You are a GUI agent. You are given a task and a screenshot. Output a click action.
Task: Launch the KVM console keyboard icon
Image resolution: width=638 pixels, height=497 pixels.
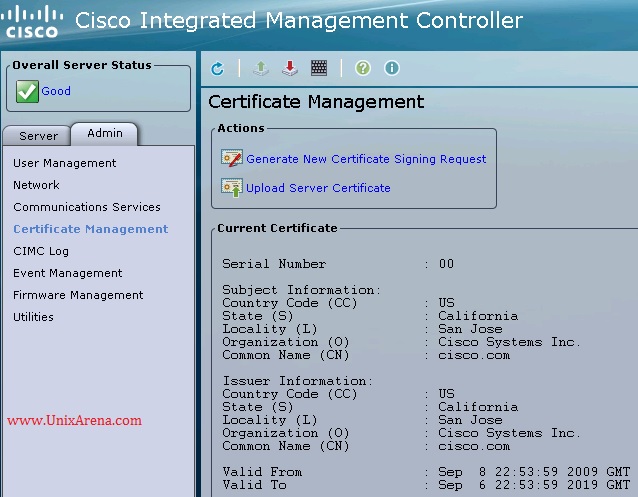[319, 68]
